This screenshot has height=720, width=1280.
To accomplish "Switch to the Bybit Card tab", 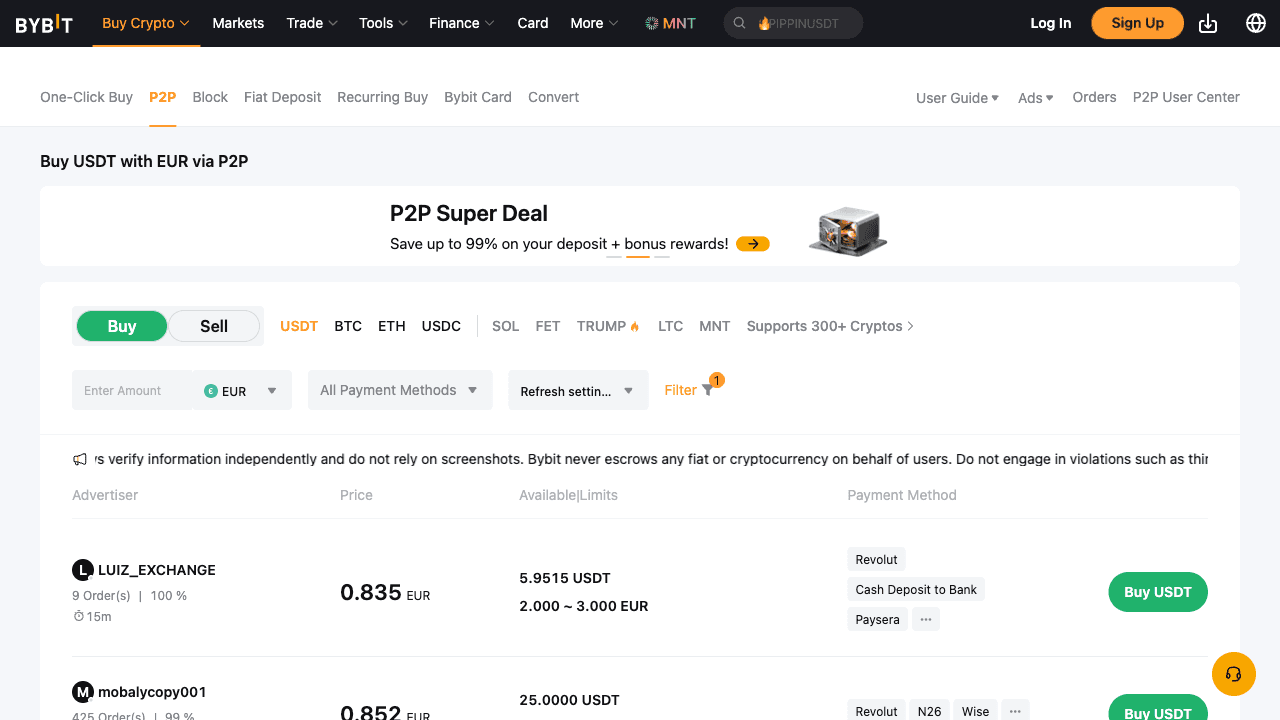I will click(x=478, y=97).
